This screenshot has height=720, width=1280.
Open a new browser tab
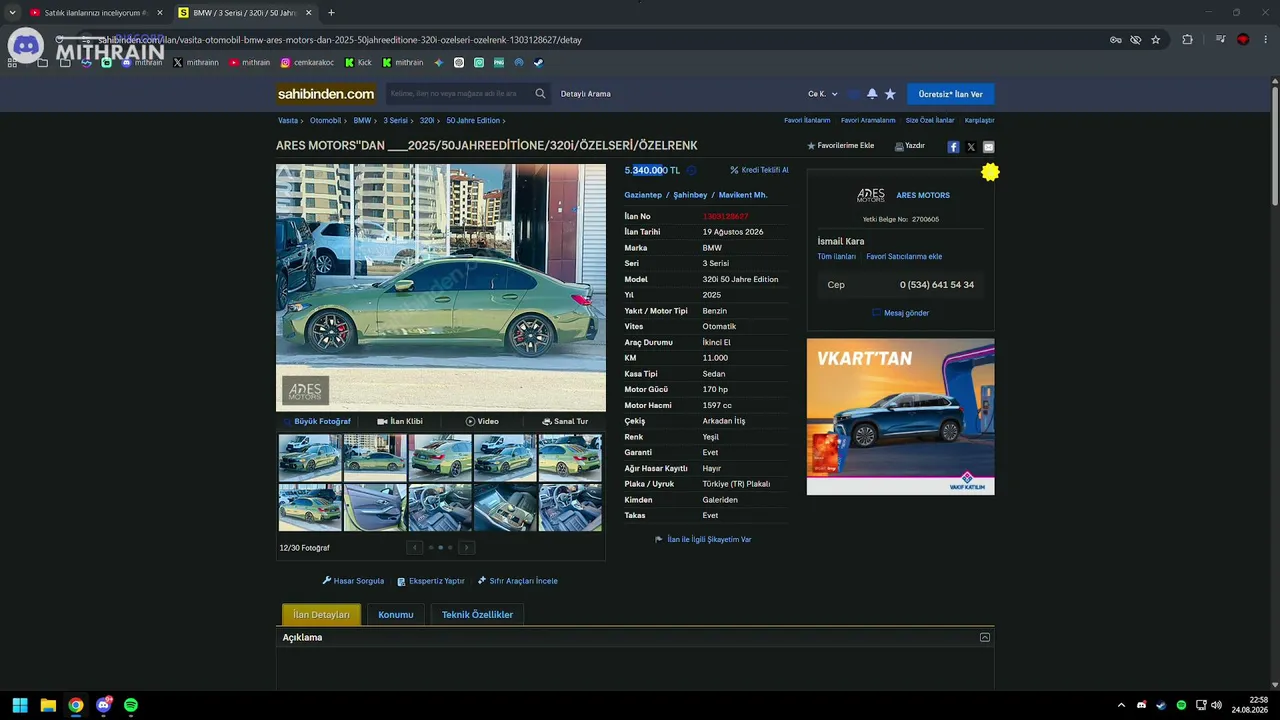click(331, 13)
